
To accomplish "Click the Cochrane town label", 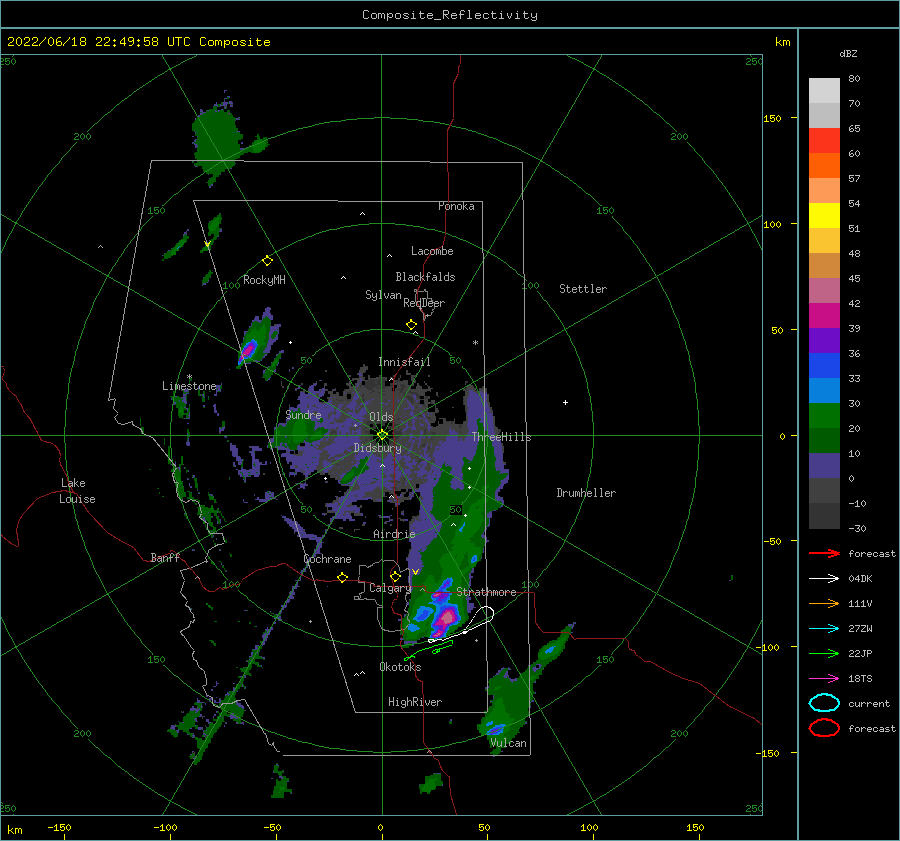I will 327,559.
